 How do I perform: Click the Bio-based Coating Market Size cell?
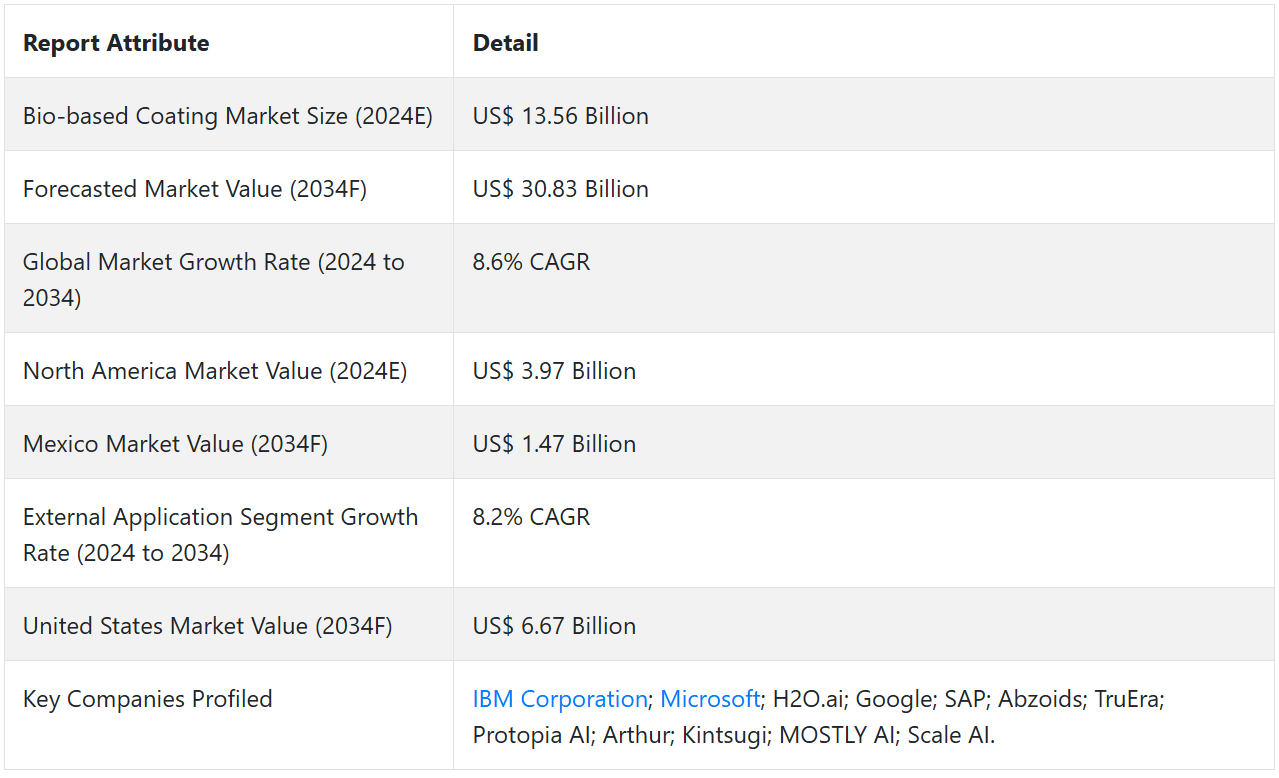228,116
